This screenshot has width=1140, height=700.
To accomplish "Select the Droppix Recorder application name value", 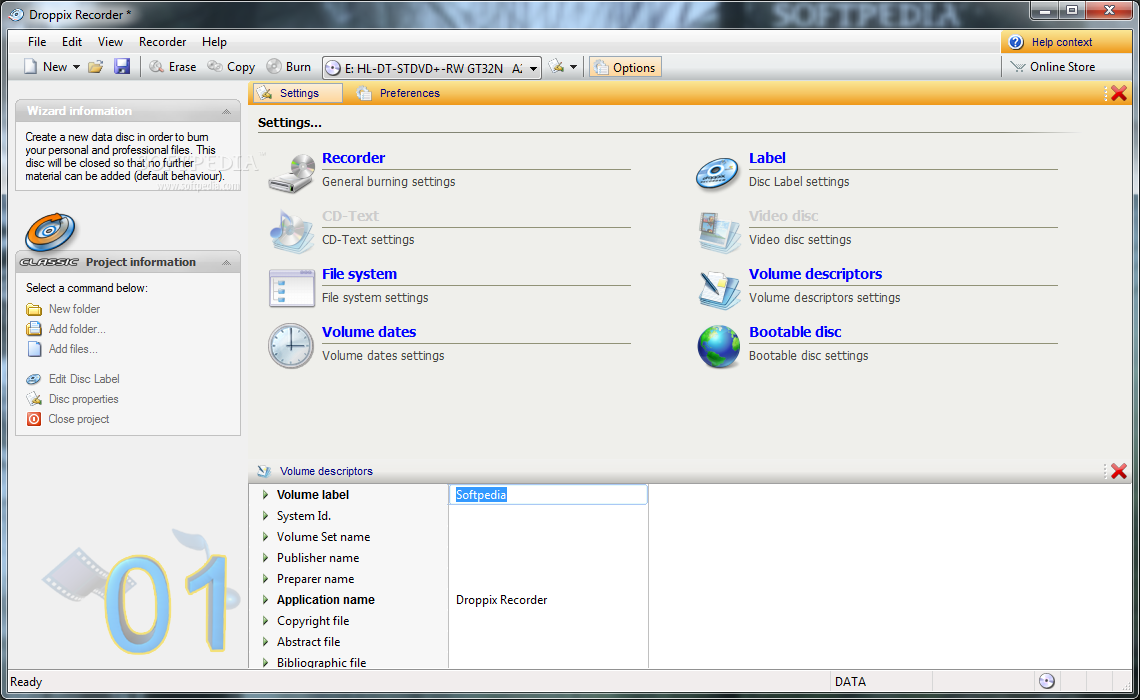I will pos(502,600).
